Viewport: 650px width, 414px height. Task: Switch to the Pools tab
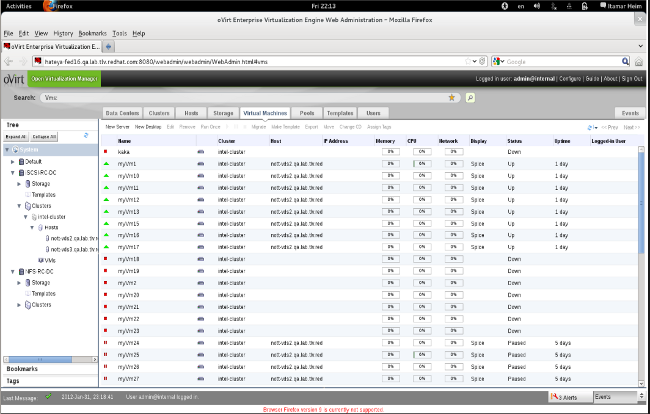(x=307, y=113)
